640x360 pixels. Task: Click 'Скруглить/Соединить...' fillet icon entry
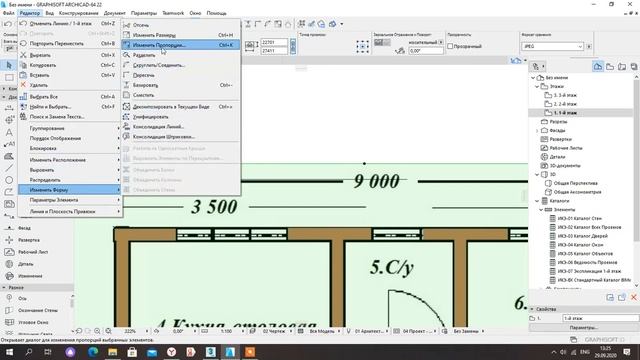(180, 65)
